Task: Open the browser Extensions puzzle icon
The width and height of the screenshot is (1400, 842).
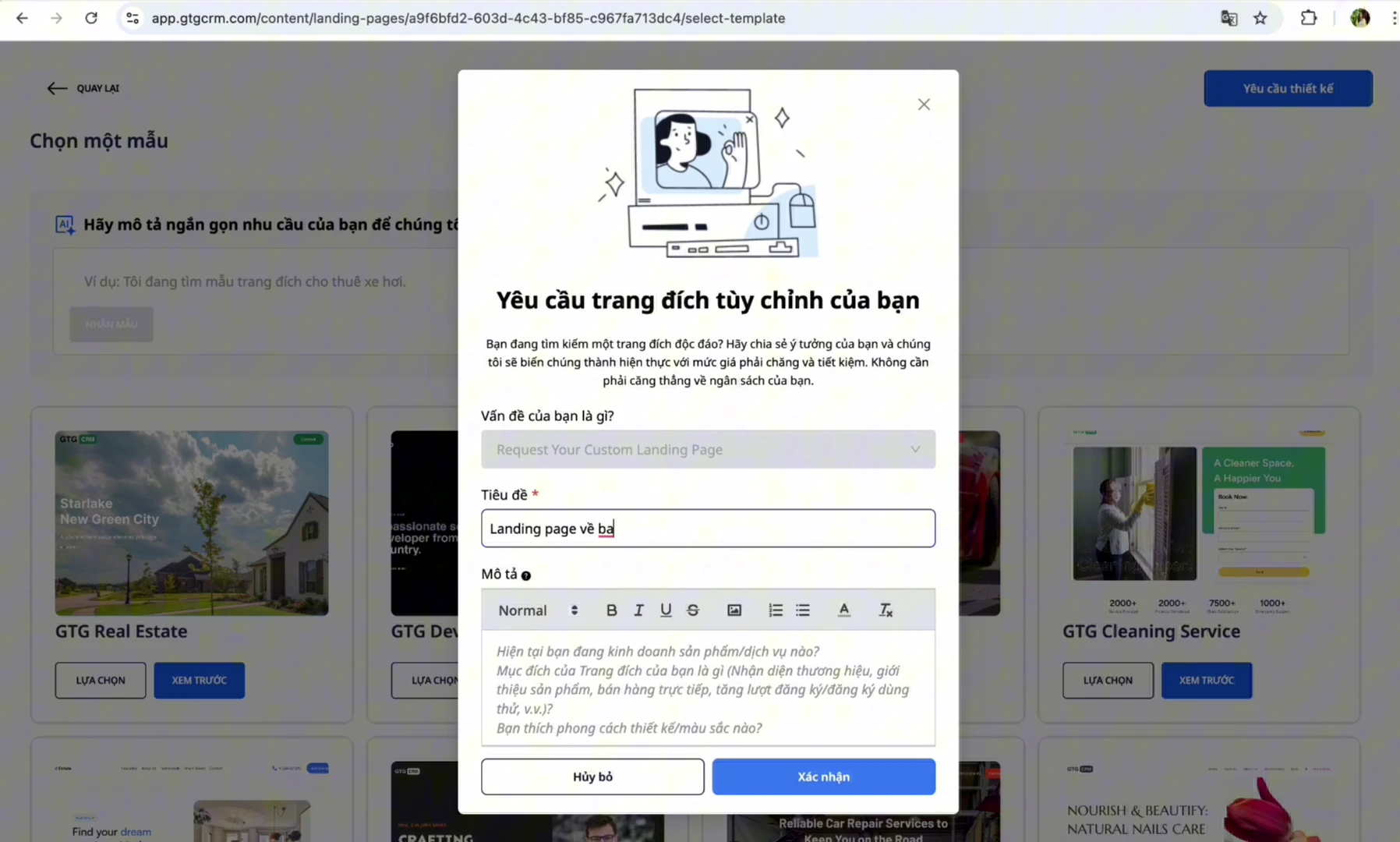Action: pyautogui.click(x=1309, y=18)
